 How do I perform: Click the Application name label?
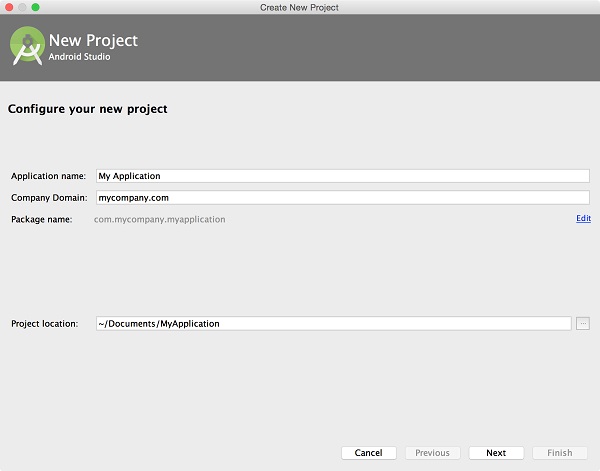[49, 176]
